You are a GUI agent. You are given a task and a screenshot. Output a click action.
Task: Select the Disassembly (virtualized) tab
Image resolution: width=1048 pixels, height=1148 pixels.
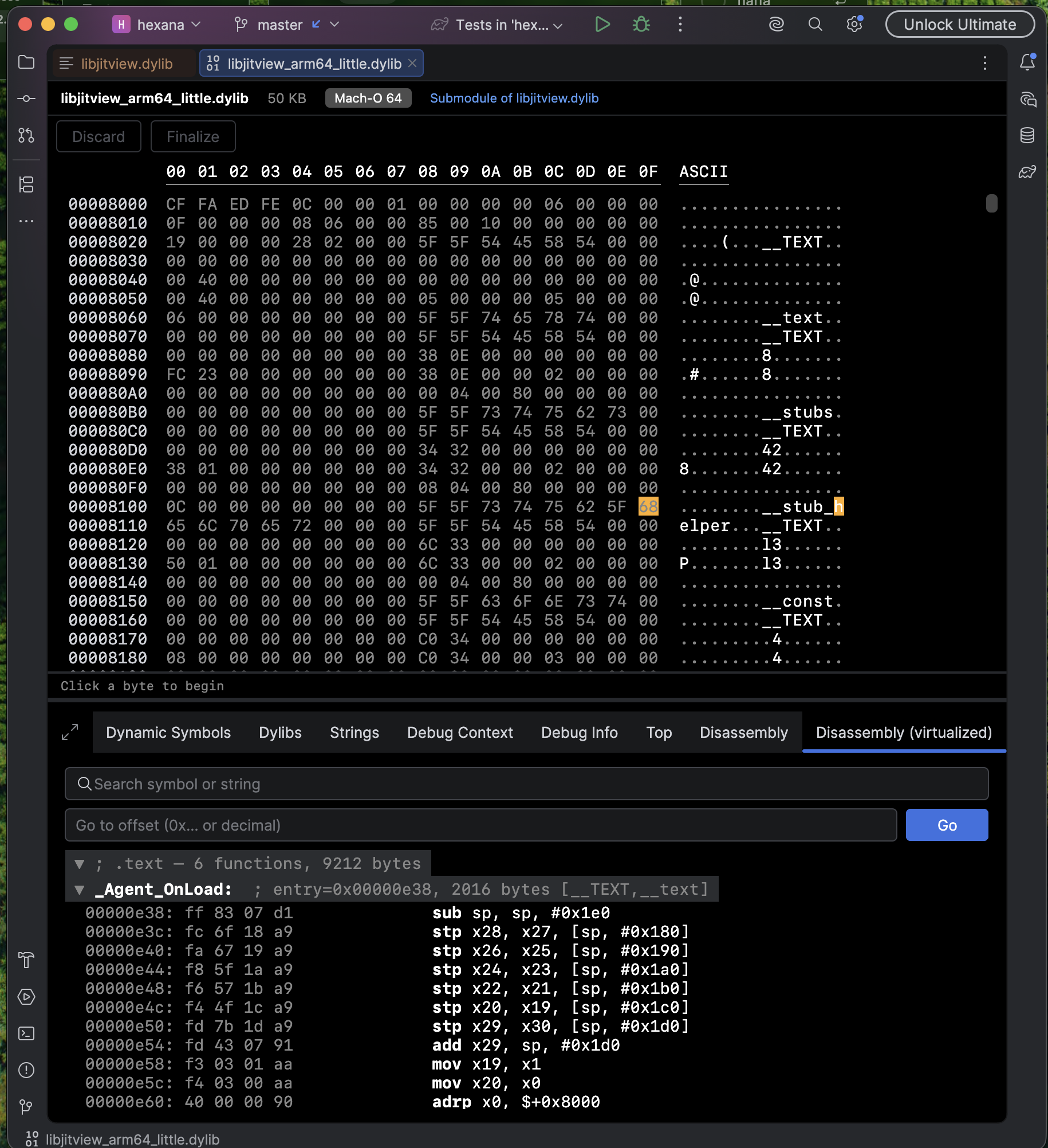pos(904,733)
